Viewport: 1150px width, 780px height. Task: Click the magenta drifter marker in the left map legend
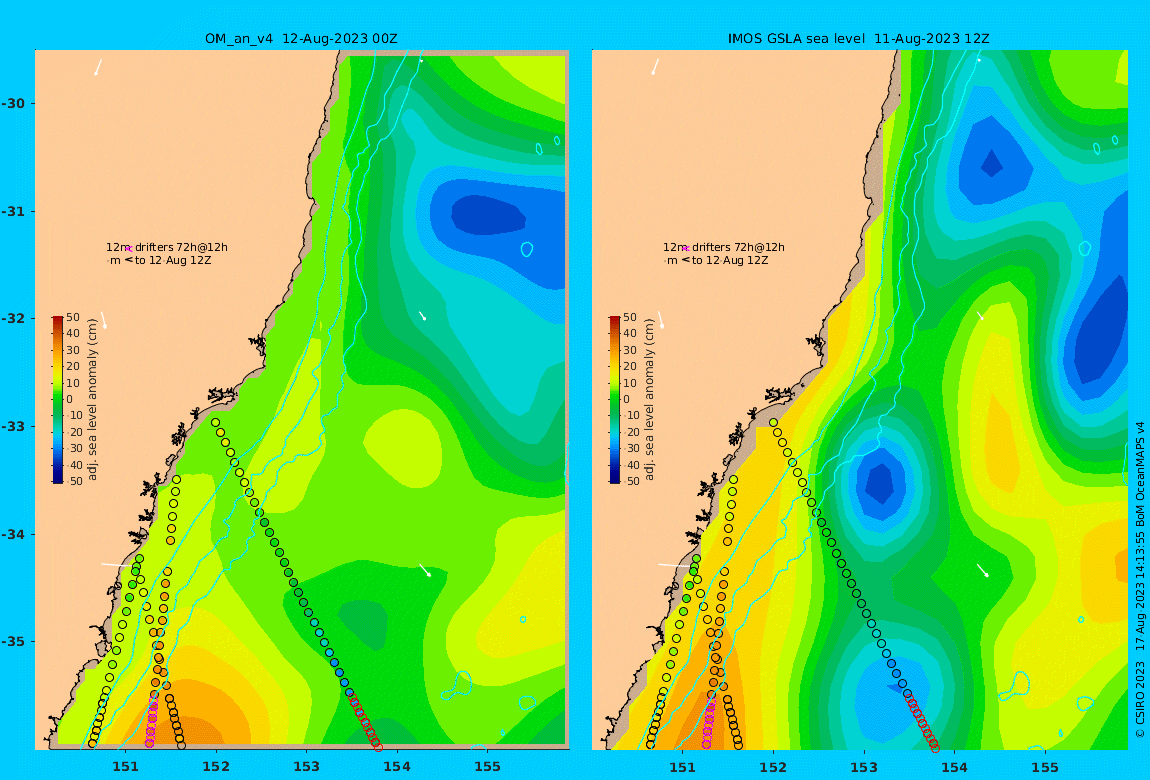pyautogui.click(x=128, y=249)
